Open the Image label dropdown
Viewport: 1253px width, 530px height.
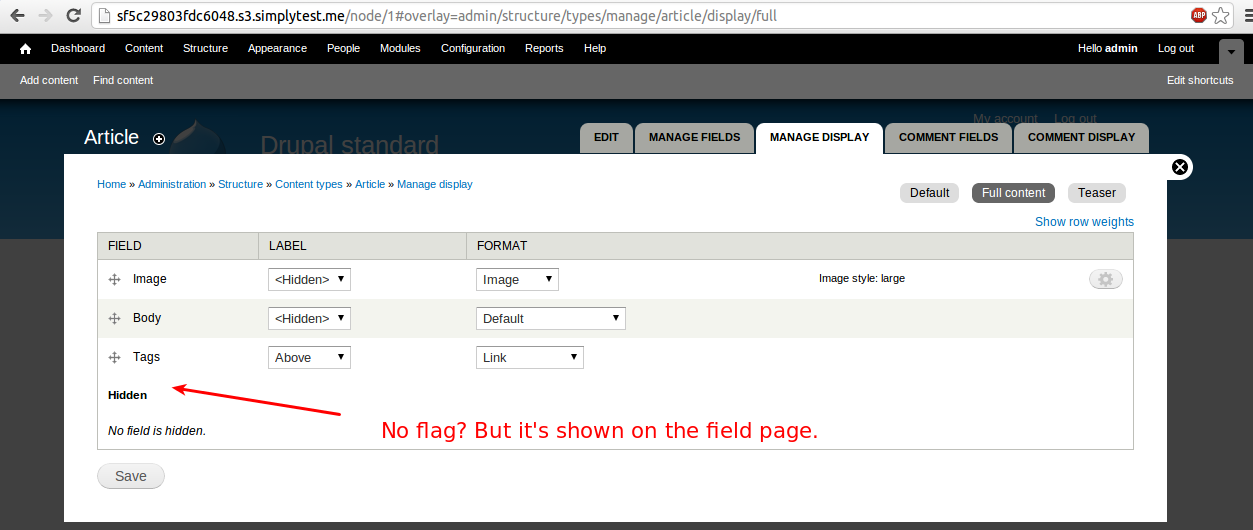click(309, 279)
